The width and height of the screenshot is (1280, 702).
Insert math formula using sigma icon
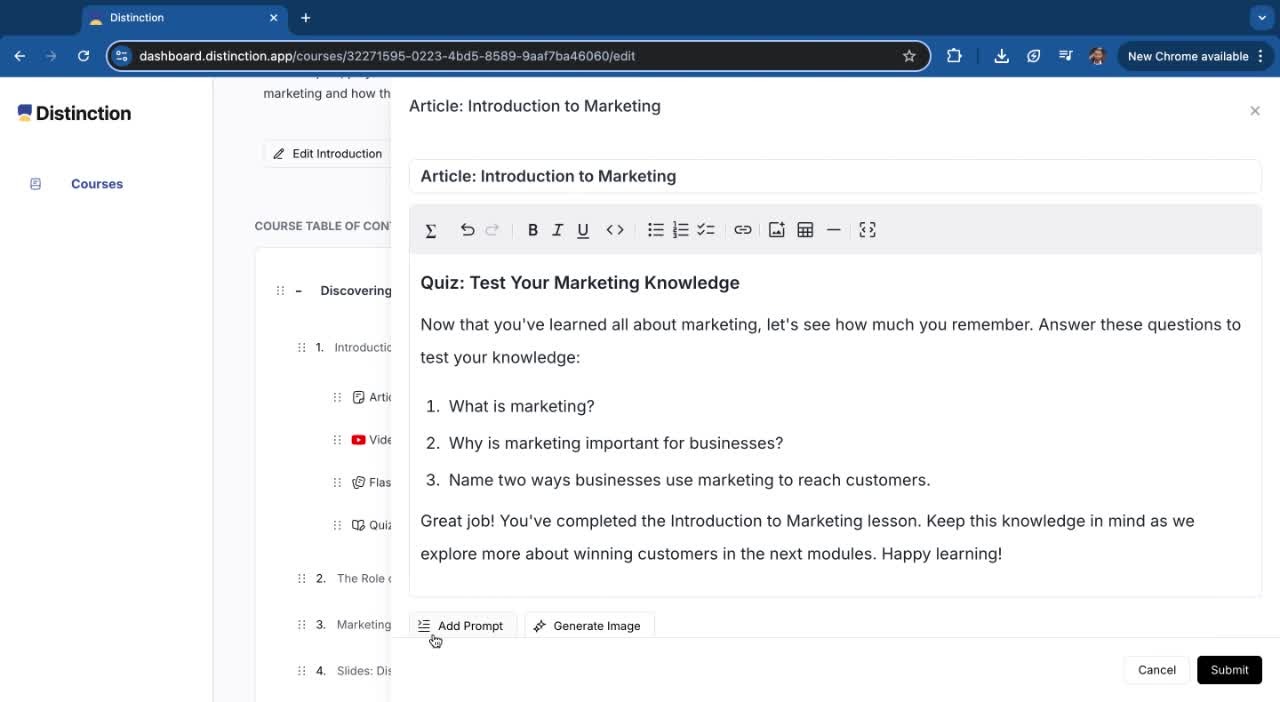point(431,230)
